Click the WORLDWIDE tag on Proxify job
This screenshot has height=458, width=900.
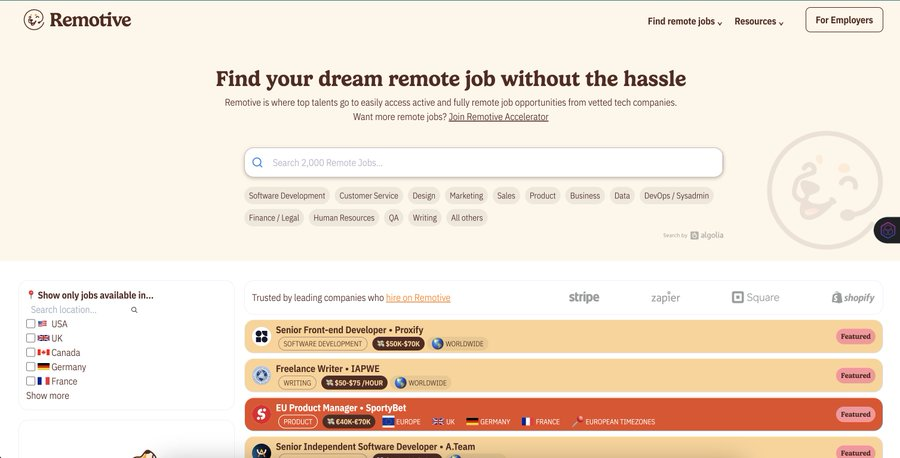[x=459, y=344]
